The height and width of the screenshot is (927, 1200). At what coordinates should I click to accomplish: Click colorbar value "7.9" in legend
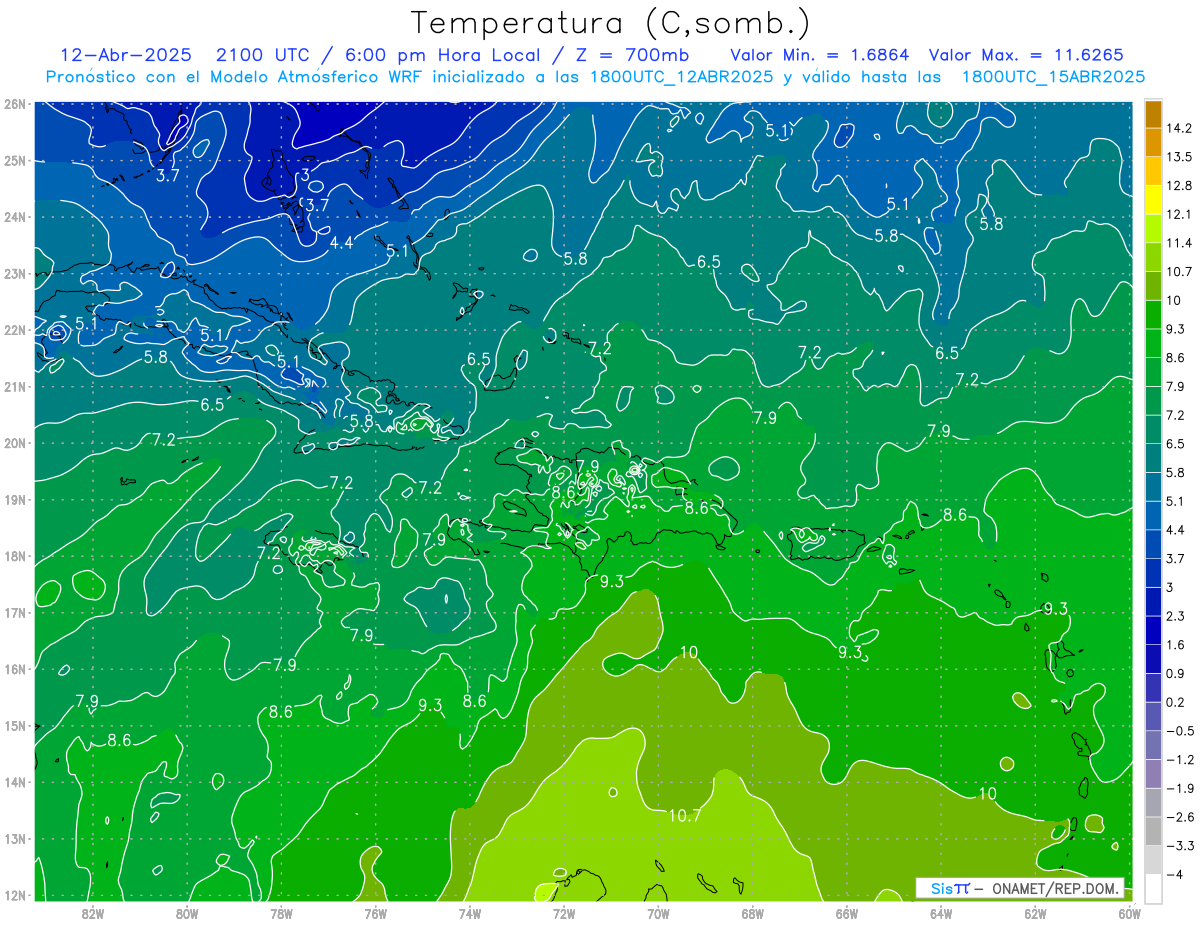click(1175, 386)
